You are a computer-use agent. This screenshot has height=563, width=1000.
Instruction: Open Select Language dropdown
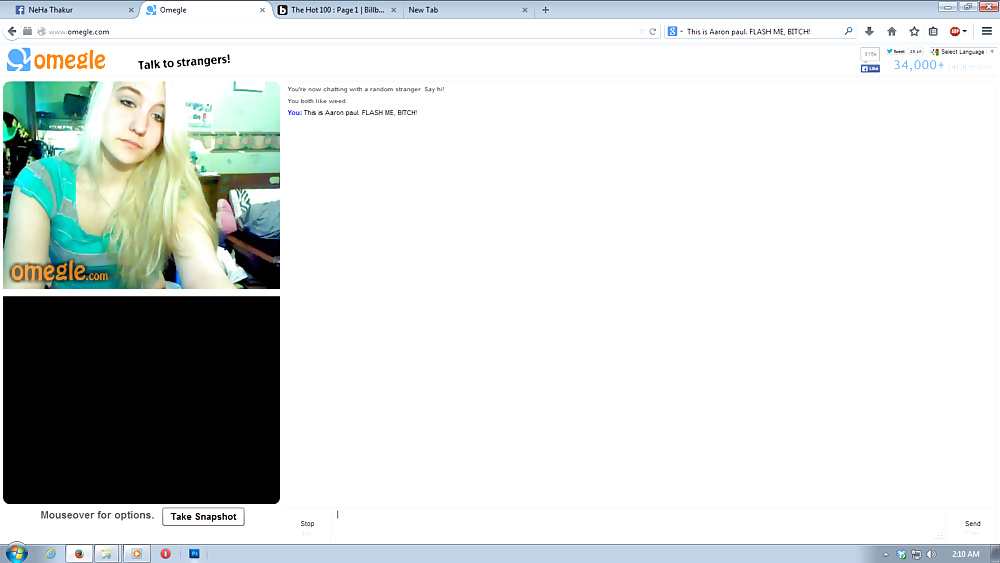pyautogui.click(x=962, y=52)
